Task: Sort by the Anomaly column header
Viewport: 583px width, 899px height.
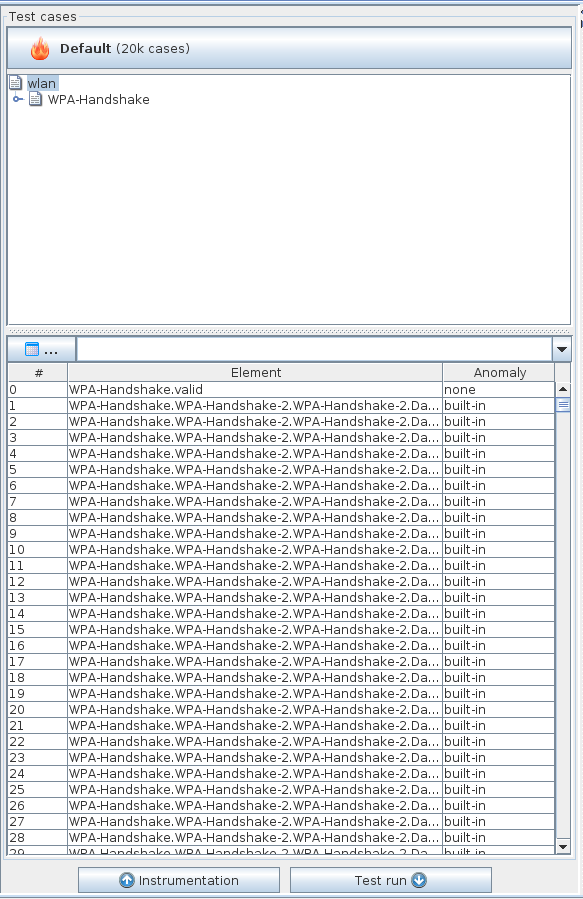Action: [499, 373]
